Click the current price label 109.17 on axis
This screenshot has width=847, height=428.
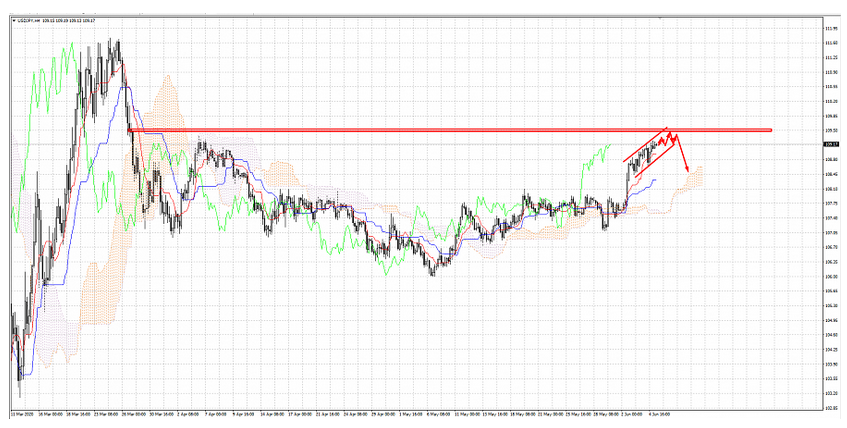click(x=832, y=145)
